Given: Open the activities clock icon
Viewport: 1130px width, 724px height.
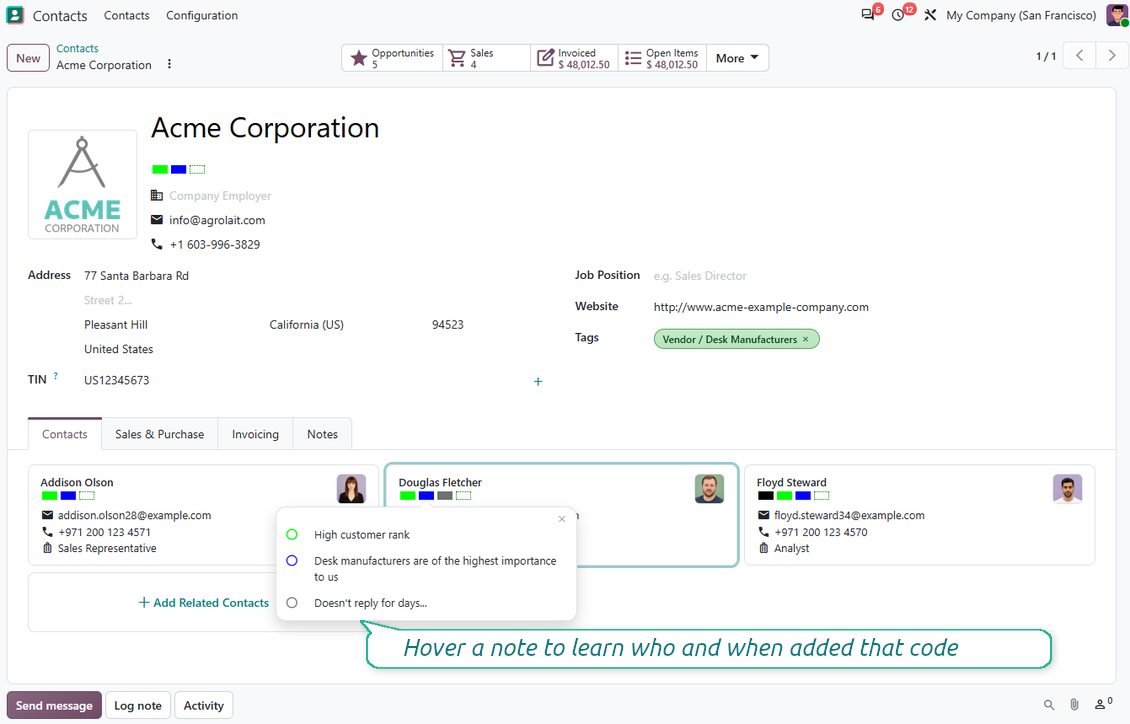Looking at the screenshot, I should [x=898, y=15].
